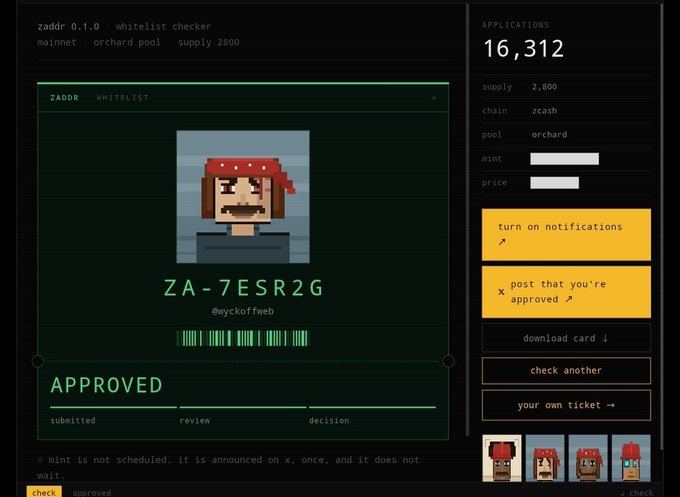Click the redacted price value bar

554,183
